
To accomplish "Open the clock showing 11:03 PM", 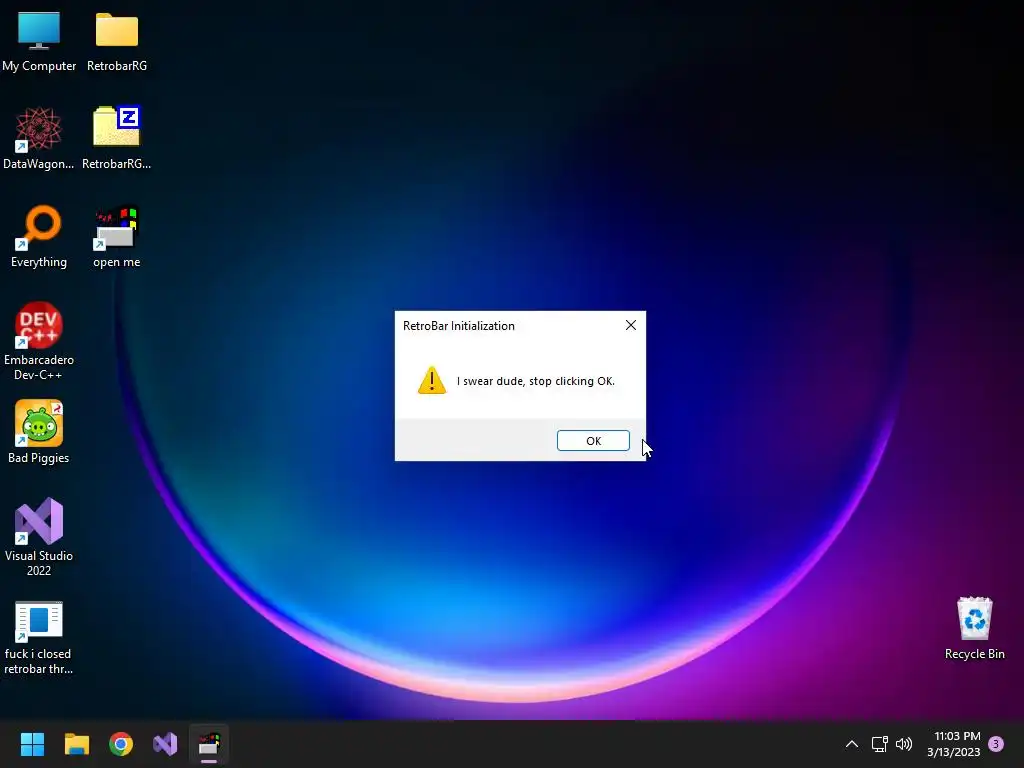I will tap(954, 744).
